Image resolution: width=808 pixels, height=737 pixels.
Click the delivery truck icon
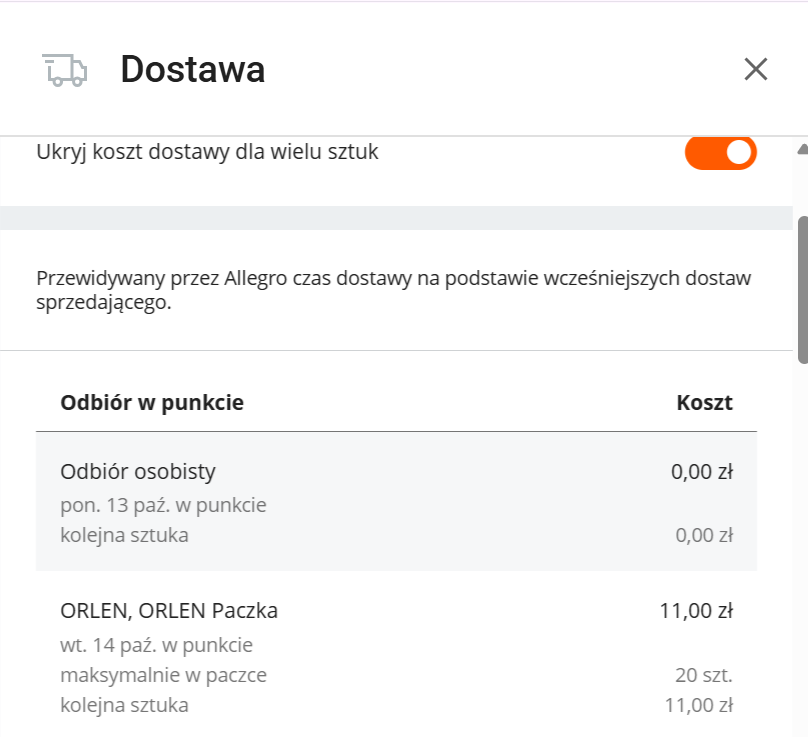tap(65, 70)
